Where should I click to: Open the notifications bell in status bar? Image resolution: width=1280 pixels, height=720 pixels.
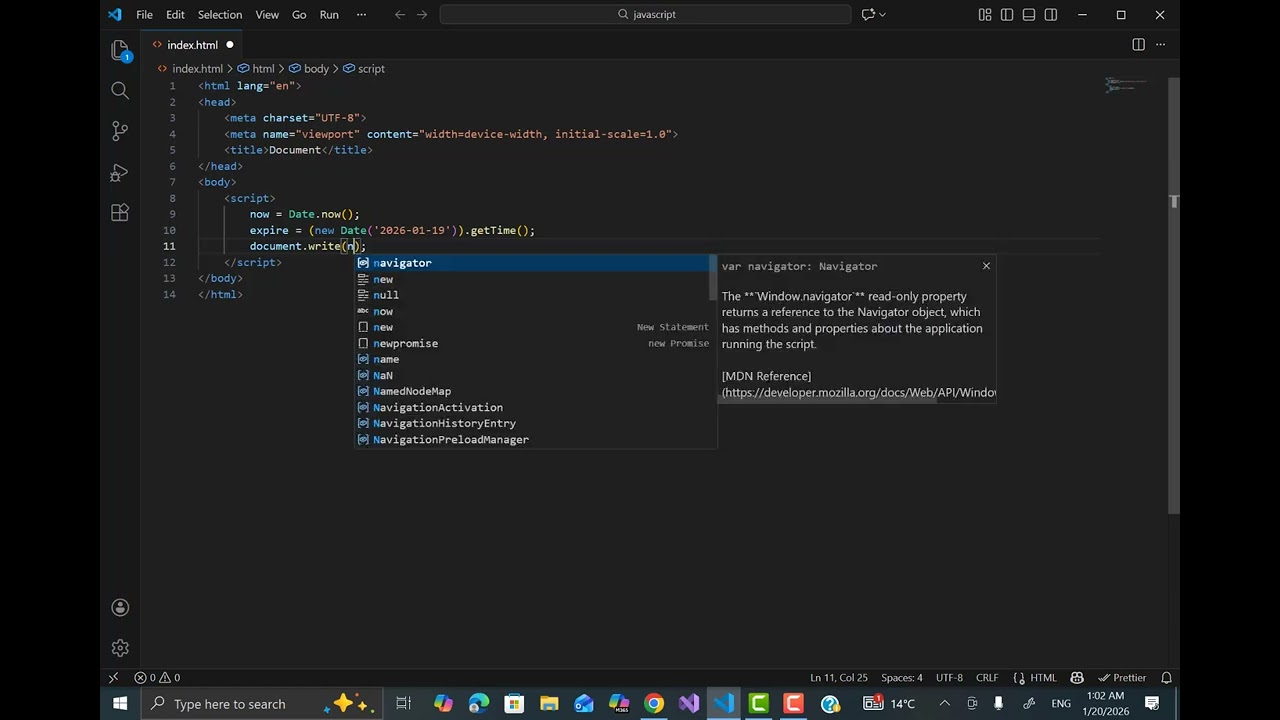(1166, 677)
